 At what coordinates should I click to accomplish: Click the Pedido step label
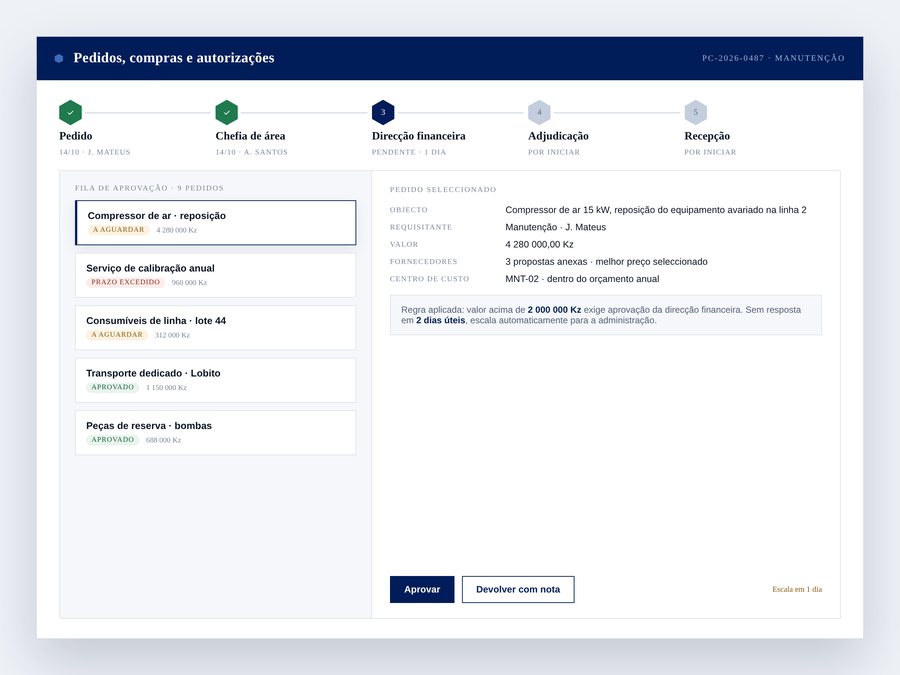[76, 136]
